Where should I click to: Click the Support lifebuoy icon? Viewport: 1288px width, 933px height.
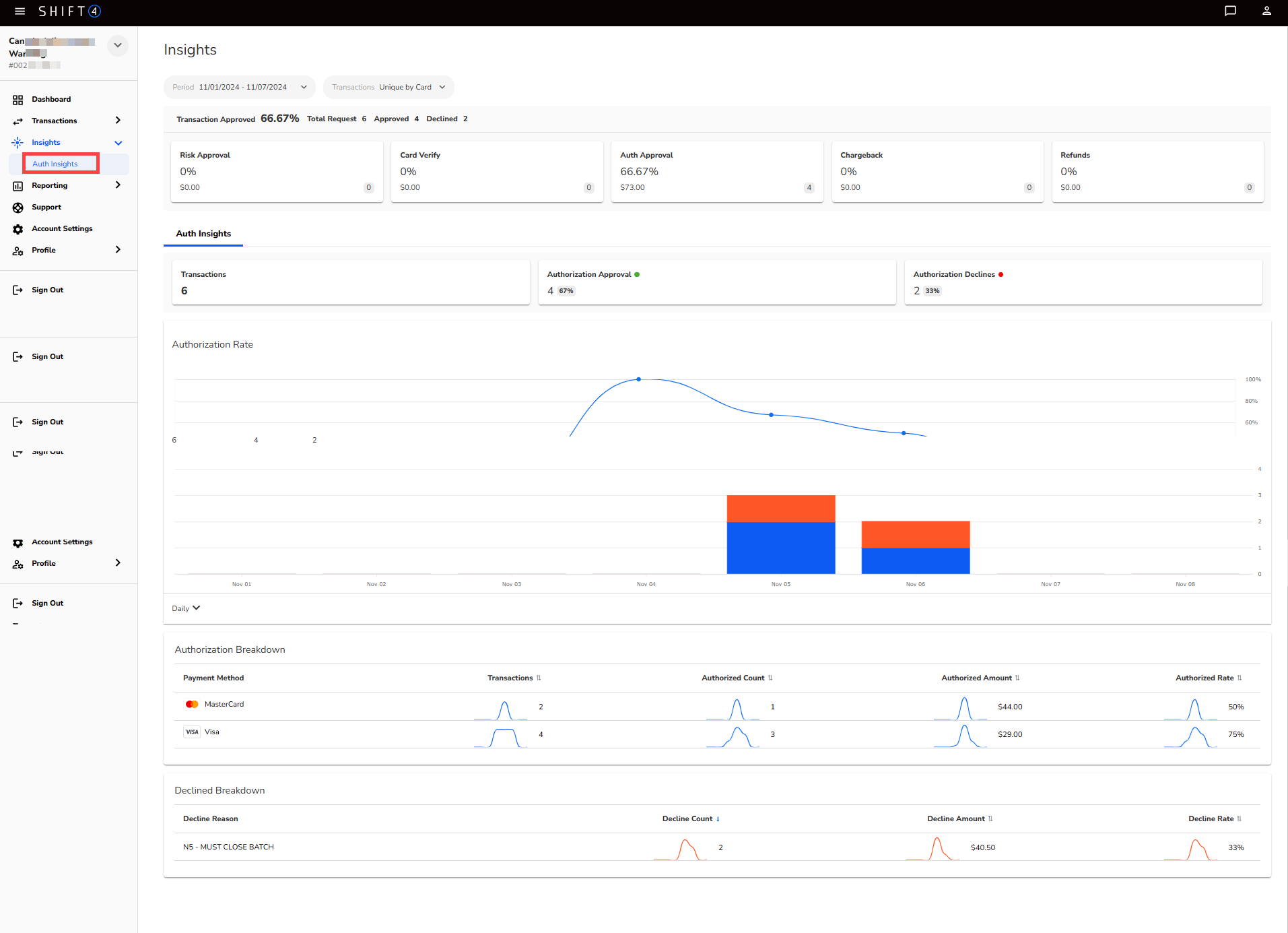tap(18, 207)
